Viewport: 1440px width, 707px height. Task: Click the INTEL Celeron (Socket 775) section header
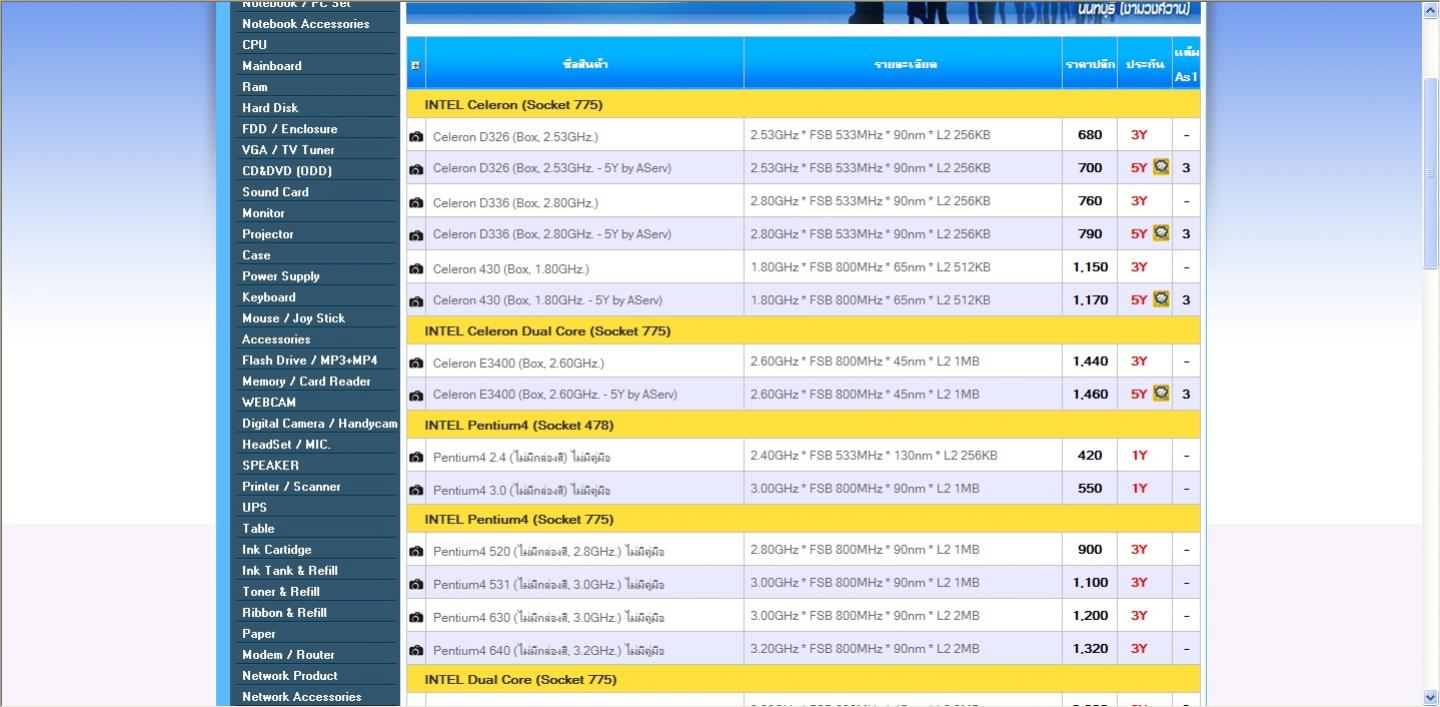click(x=513, y=104)
